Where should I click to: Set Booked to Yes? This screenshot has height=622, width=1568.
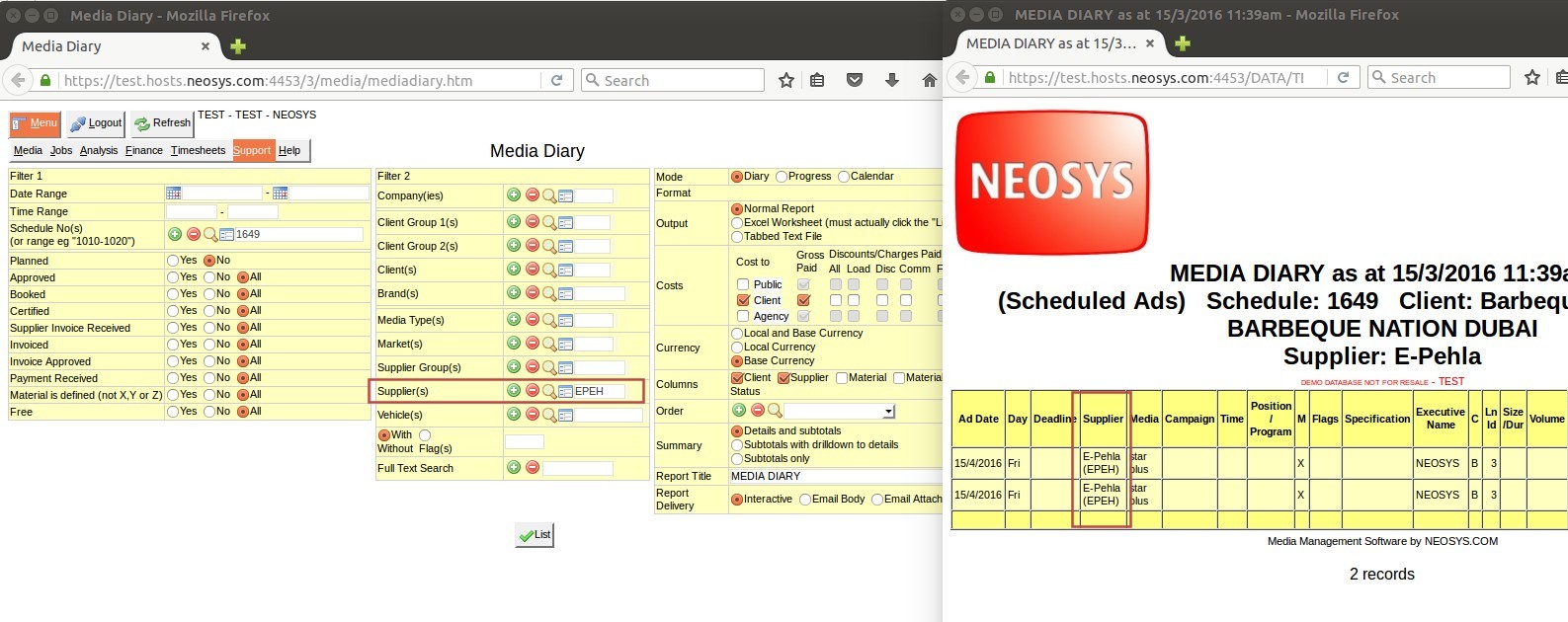173,294
